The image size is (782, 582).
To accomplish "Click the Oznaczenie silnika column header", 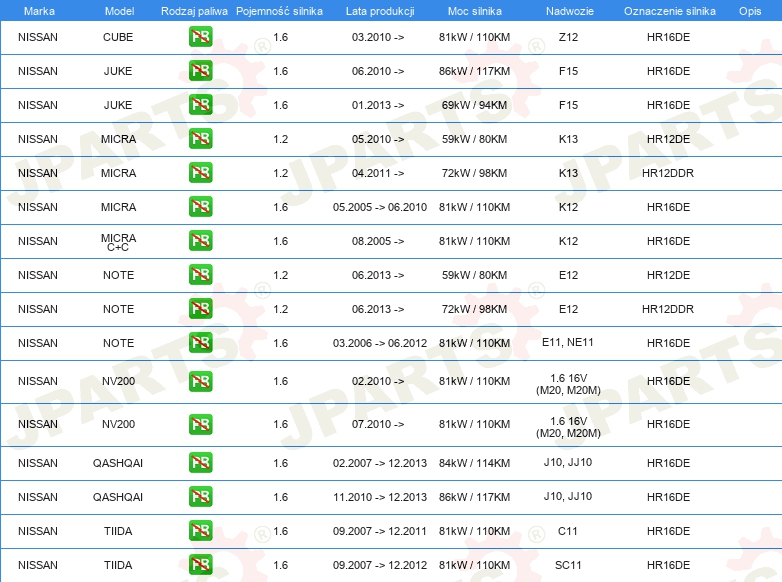I will click(x=670, y=11).
